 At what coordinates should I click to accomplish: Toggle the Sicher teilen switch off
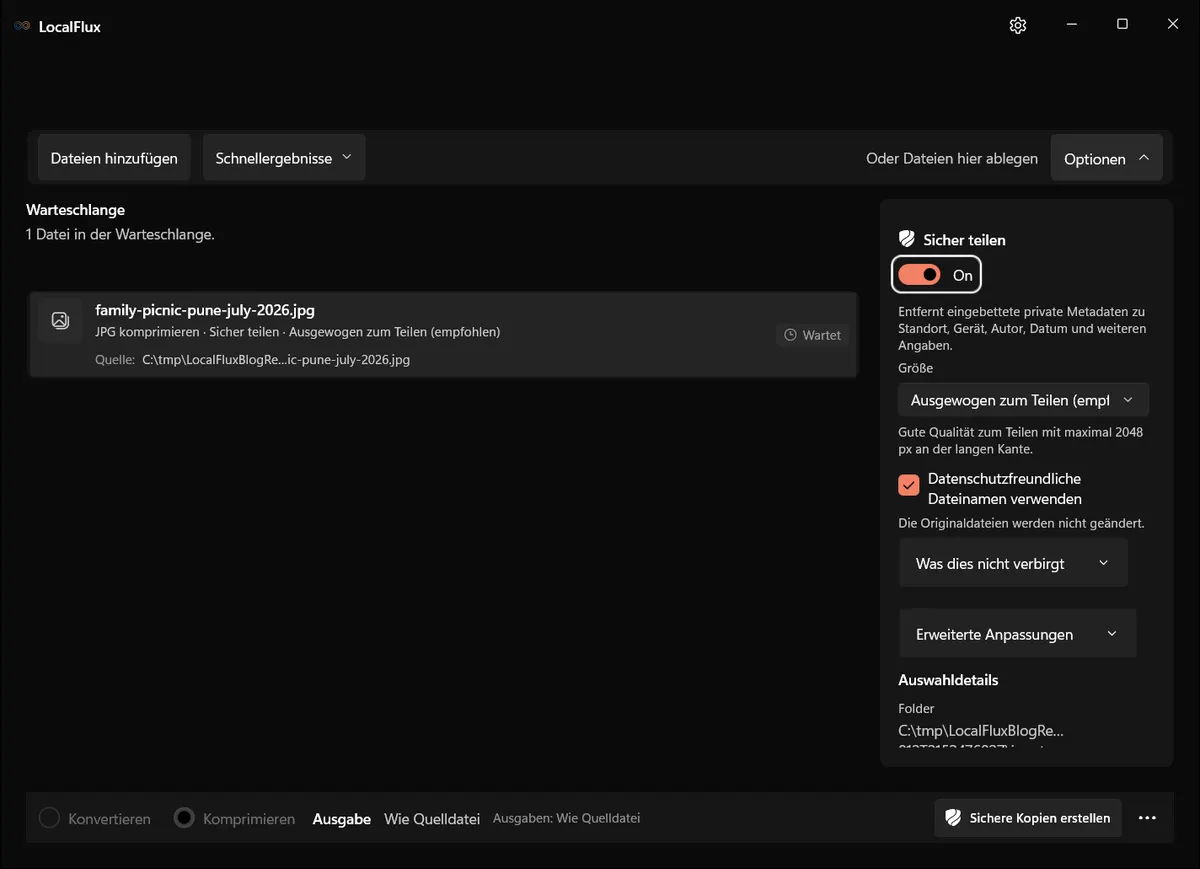[920, 275]
